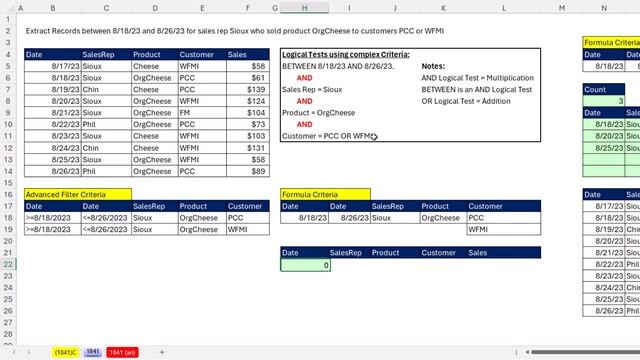Select the '$89' sales cell
Screen dimensions: 640x360
point(248,171)
